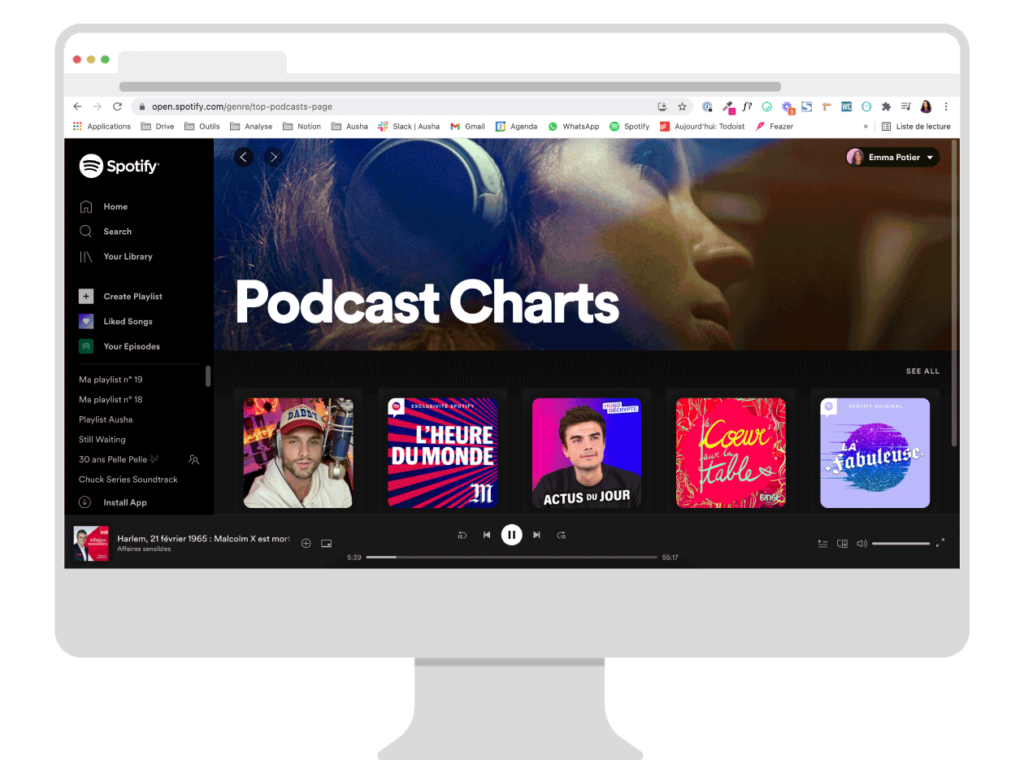The height and width of the screenshot is (760, 1024).
Task: Open 30 ans Pelle Pelle playlist
Action: (118, 460)
